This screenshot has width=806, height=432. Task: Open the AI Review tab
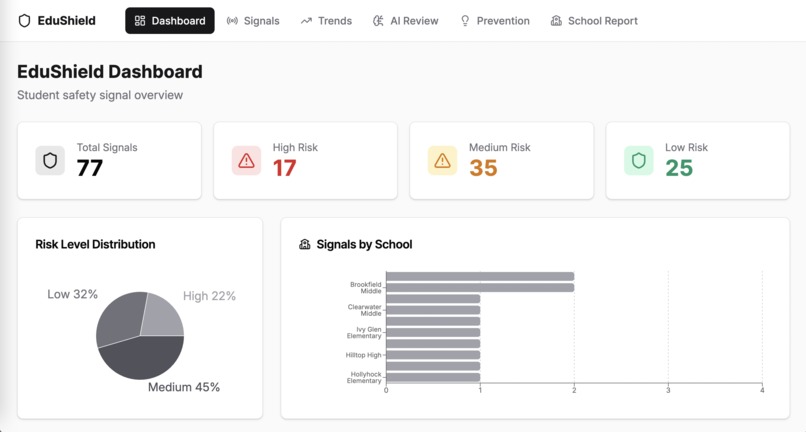[x=406, y=21]
